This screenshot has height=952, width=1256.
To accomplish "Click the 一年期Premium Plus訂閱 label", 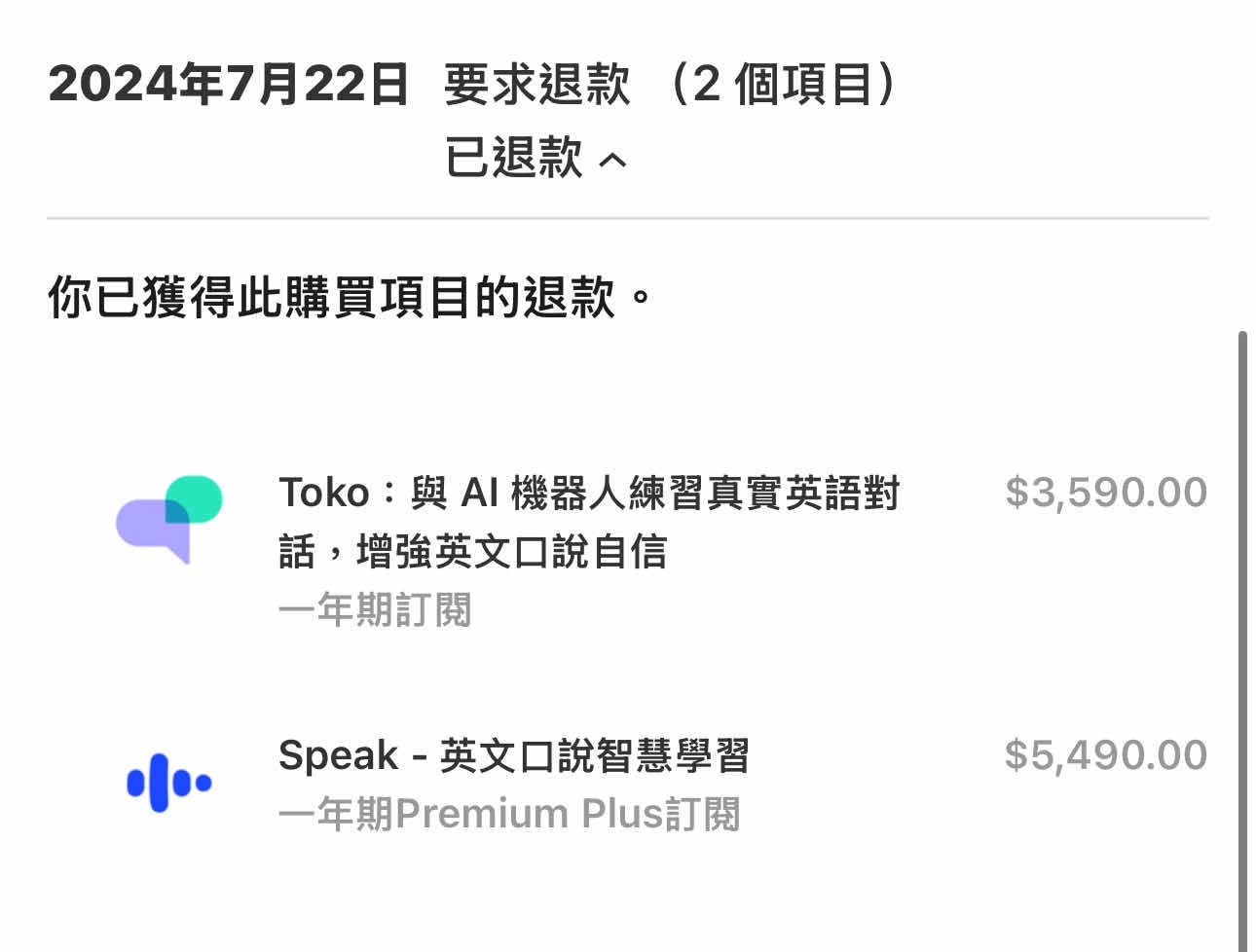I will 509,815.
